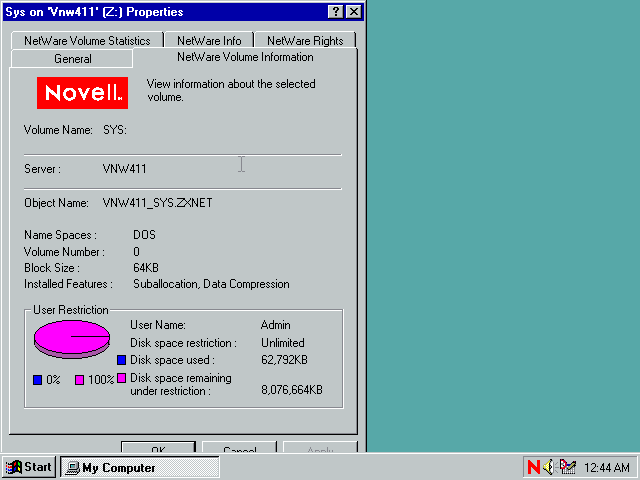
Task: Click block size value 64KB
Action: [x=146, y=268]
